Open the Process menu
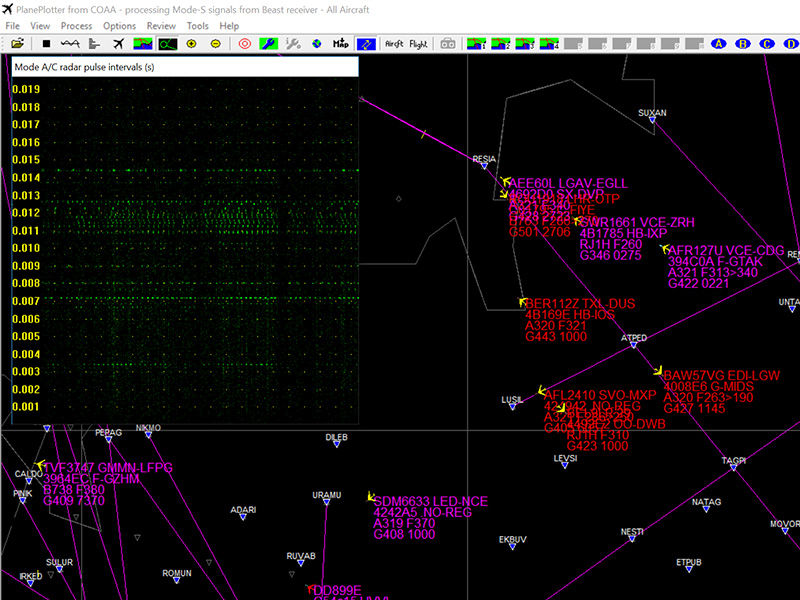The width and height of the screenshot is (800, 600). pos(77,26)
